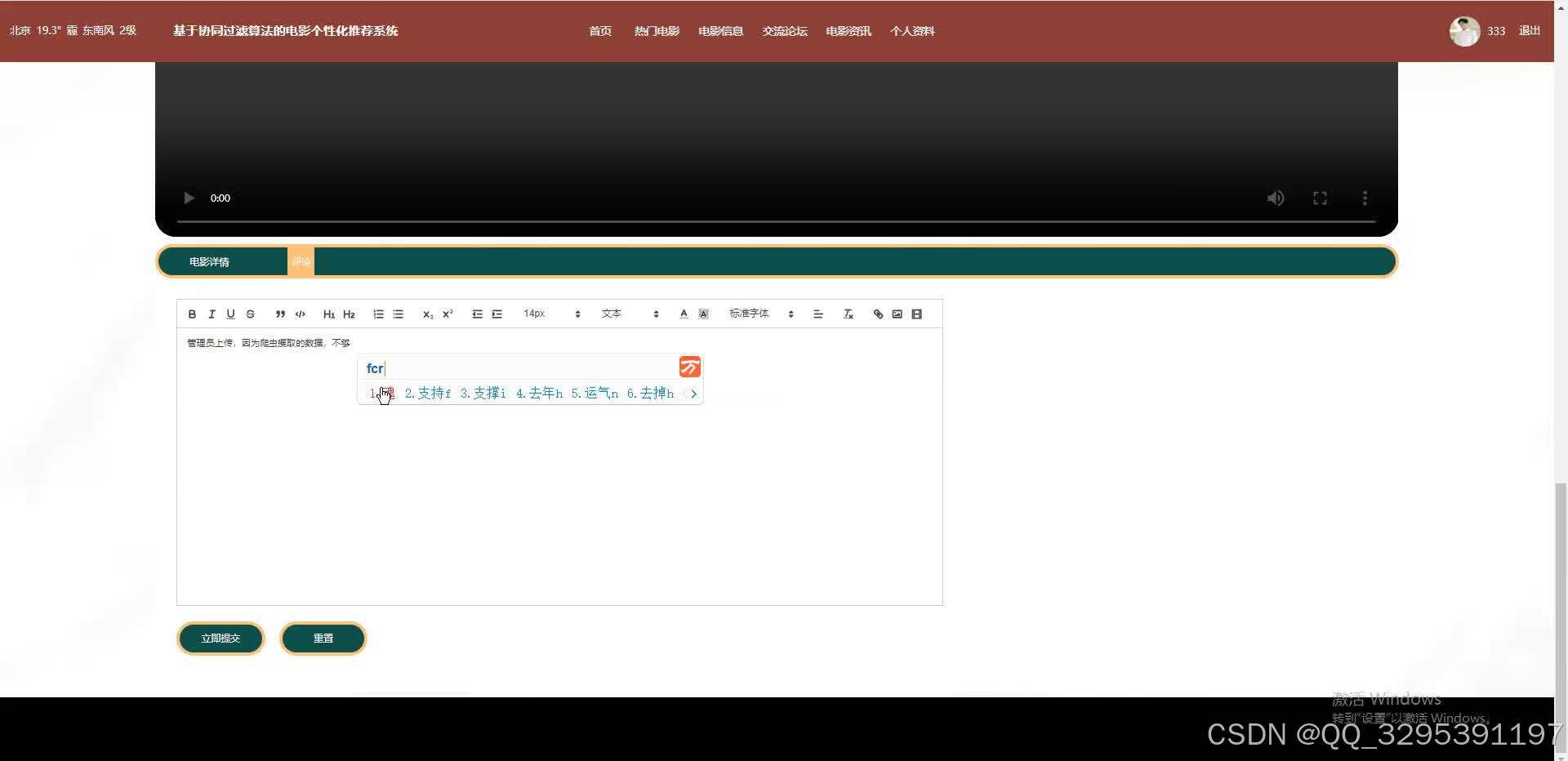Apply Heading 1 style

coord(329,314)
